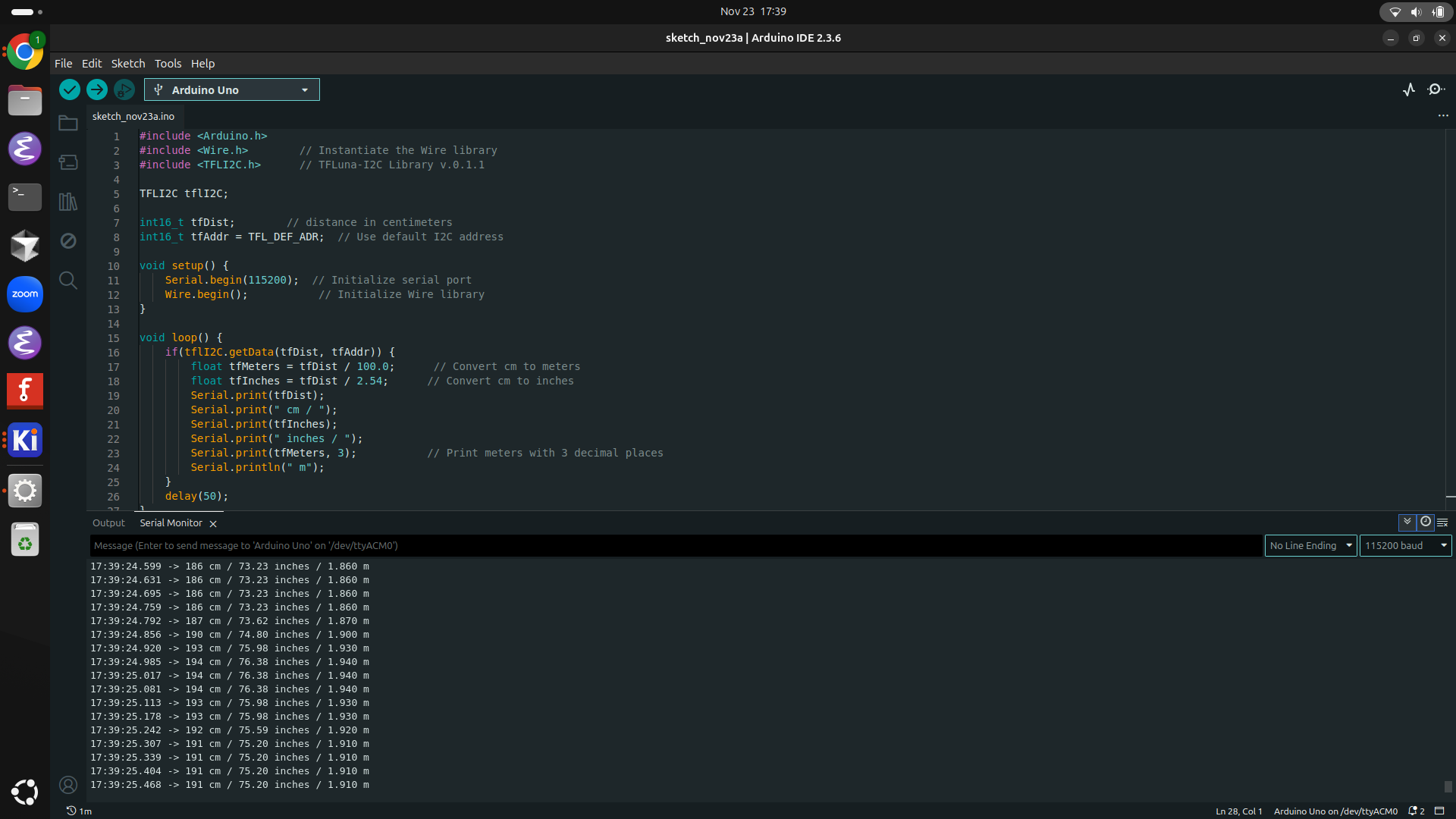
Task: Open the Library Manager sidebar icon
Action: pyautogui.click(x=68, y=201)
